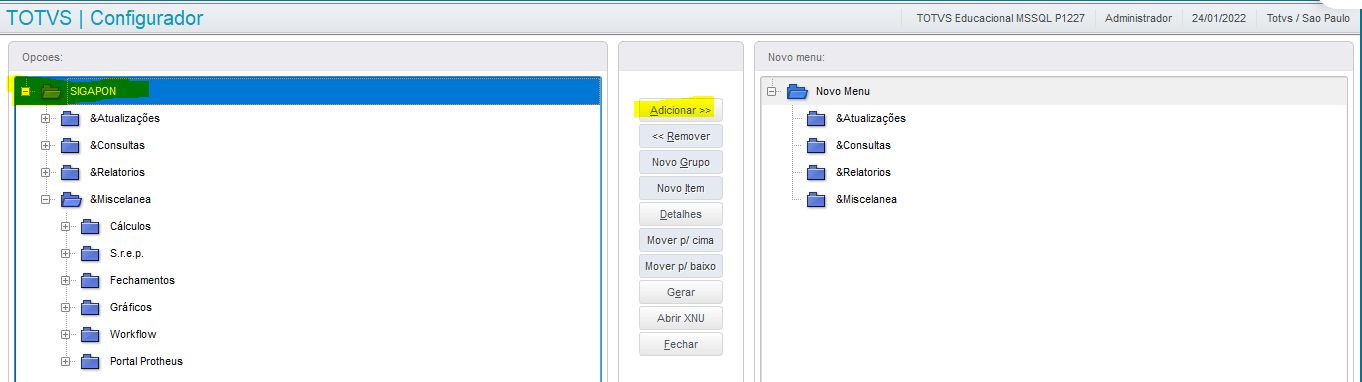Click the Gerar button
Screen dimensions: 1362x382
pyautogui.click(x=681, y=292)
